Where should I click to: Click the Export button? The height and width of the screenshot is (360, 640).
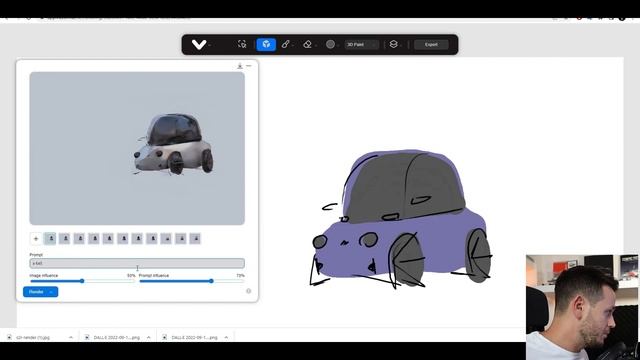(431, 44)
